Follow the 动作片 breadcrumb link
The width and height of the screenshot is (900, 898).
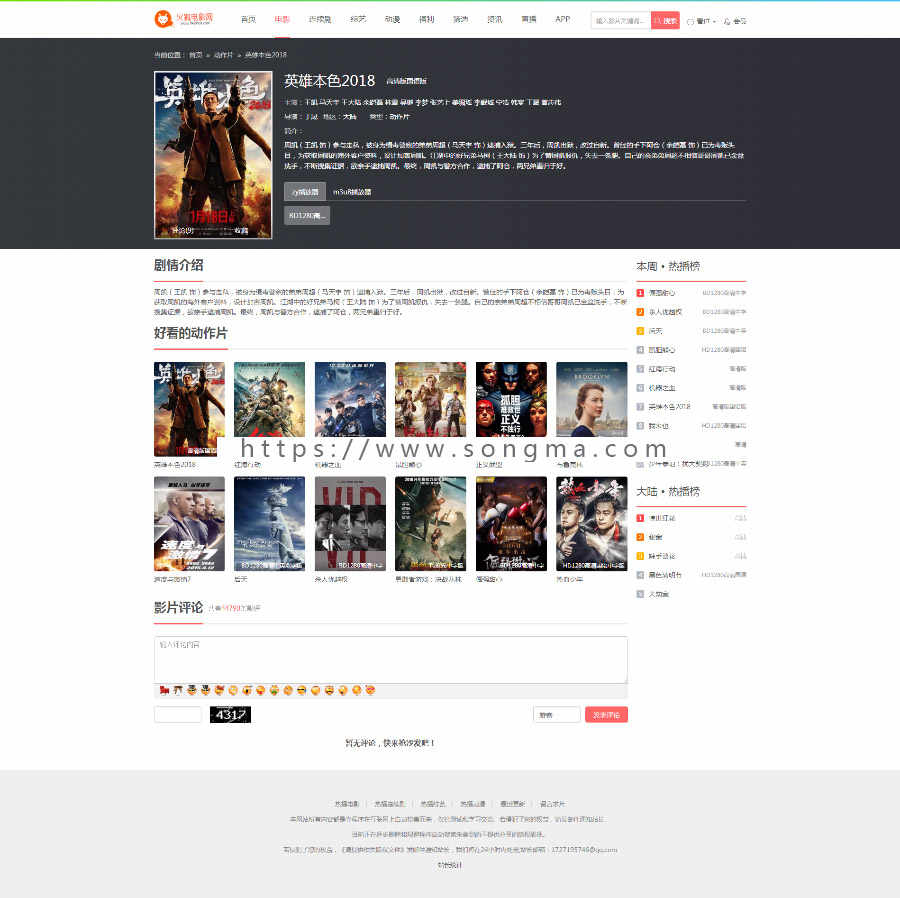(x=223, y=55)
